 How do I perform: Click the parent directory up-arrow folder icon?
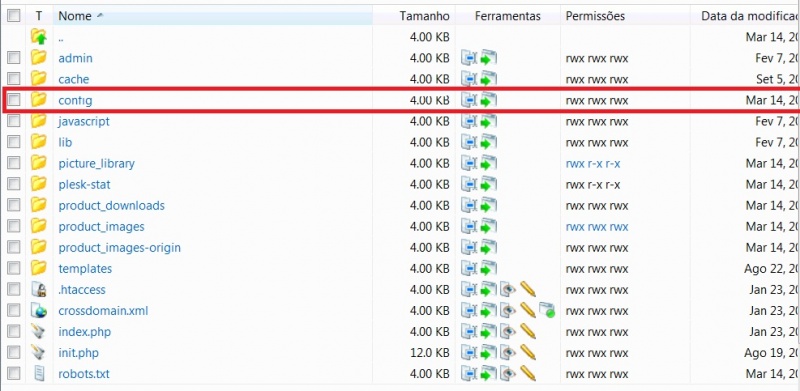pos(39,37)
